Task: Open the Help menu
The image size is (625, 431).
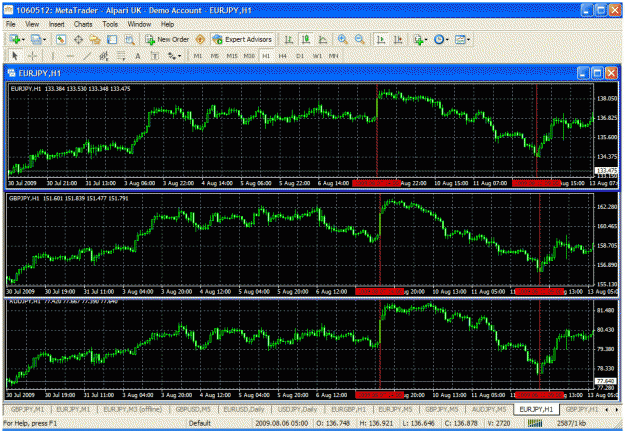Action: (x=167, y=24)
